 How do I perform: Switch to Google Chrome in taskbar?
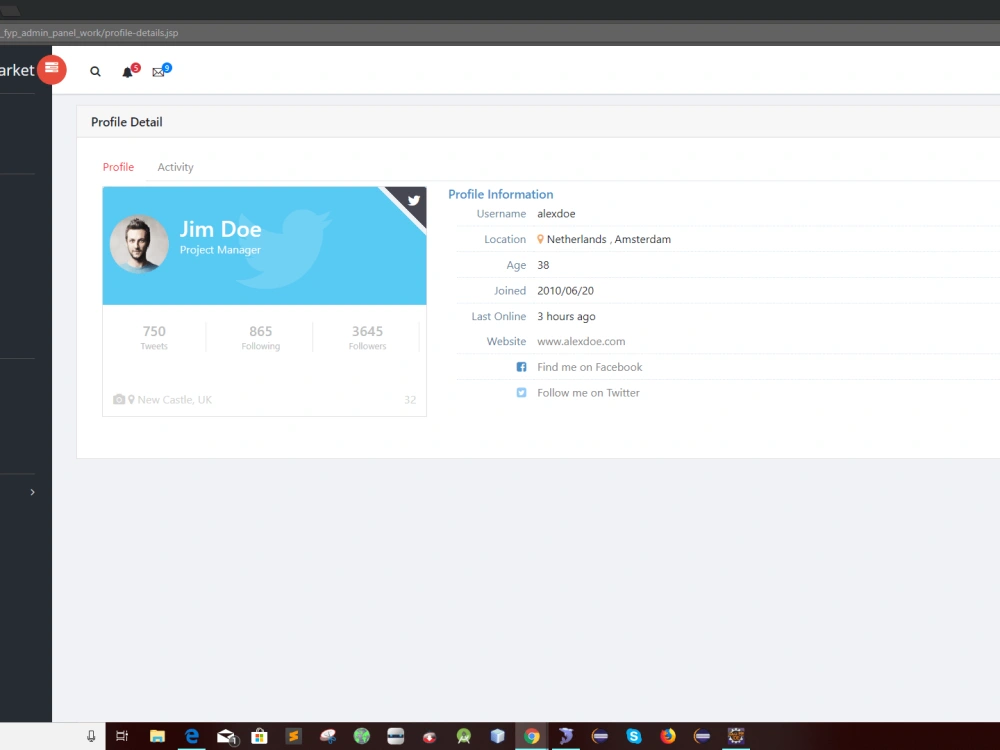coord(531,736)
